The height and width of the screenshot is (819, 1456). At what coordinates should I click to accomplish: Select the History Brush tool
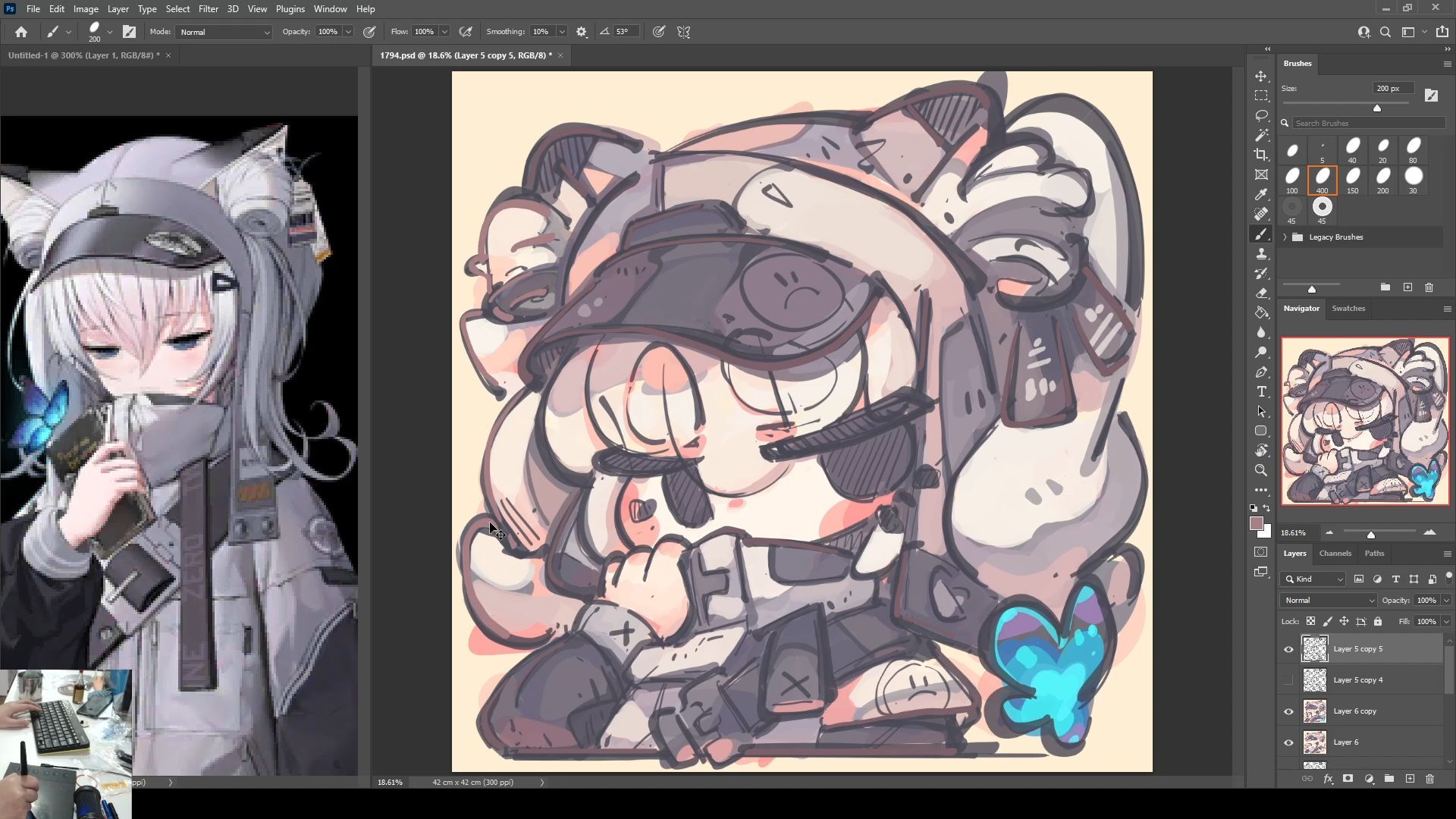click(1261, 274)
